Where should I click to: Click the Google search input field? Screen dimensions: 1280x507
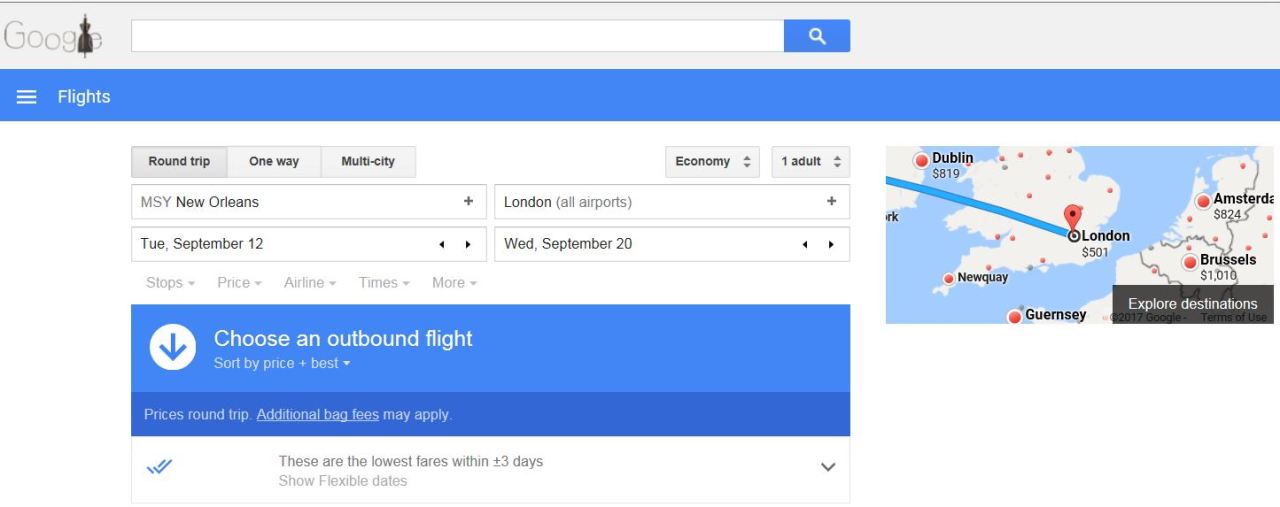tap(457, 36)
